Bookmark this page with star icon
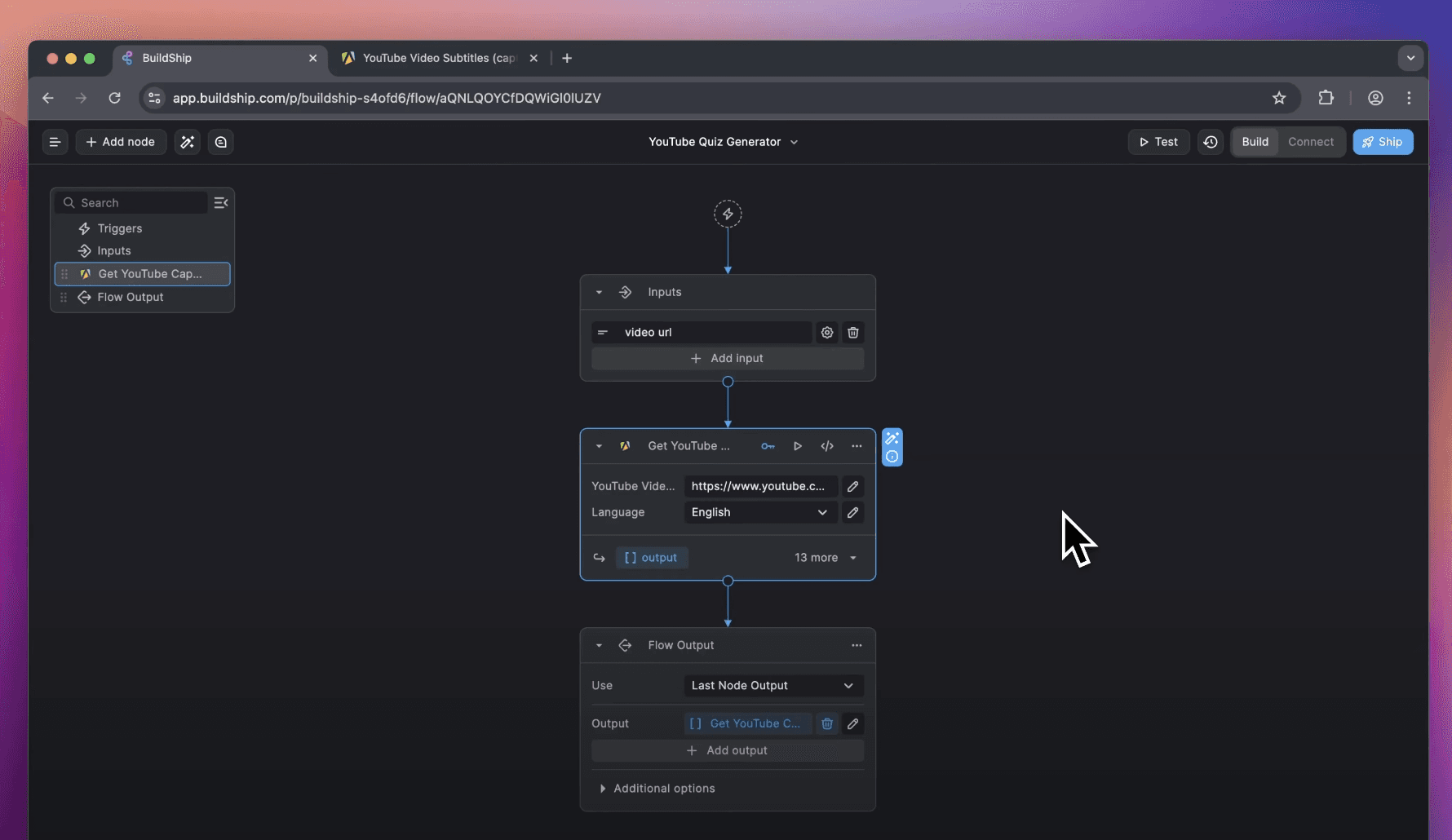This screenshot has height=840, width=1452. tap(1279, 98)
